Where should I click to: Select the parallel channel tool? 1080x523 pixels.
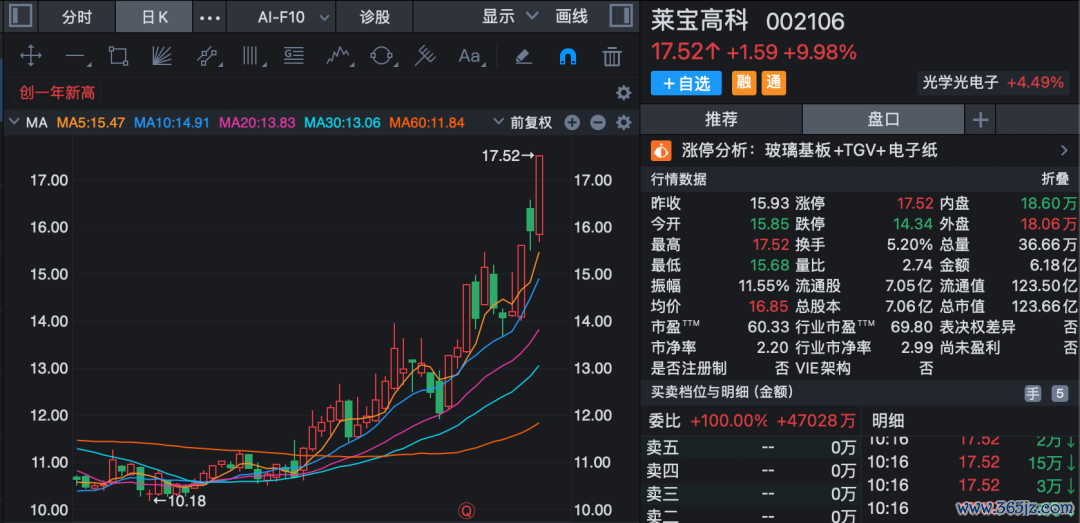pyautogui.click(x=208, y=57)
